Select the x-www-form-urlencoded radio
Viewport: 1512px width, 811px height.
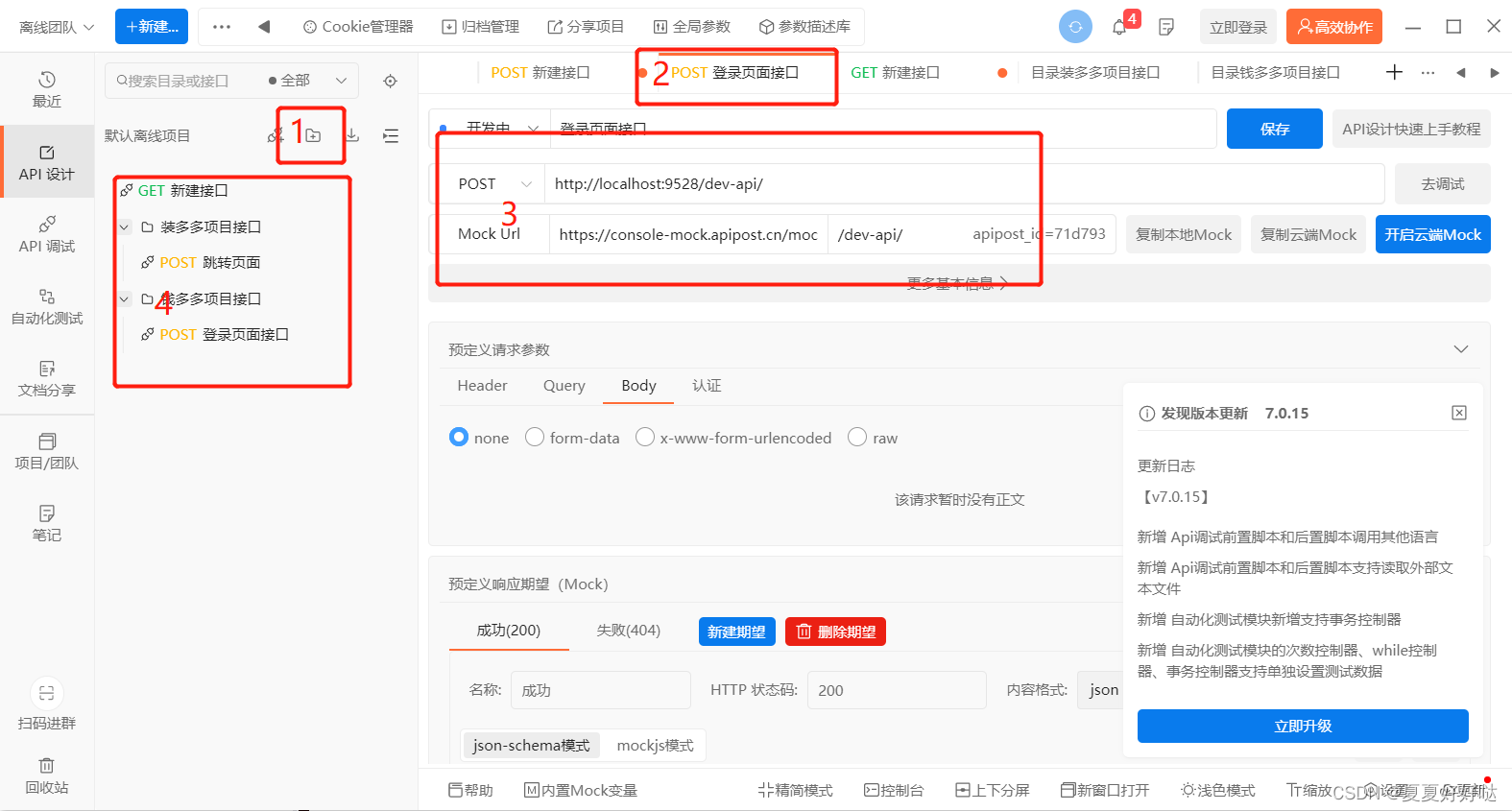click(x=645, y=438)
